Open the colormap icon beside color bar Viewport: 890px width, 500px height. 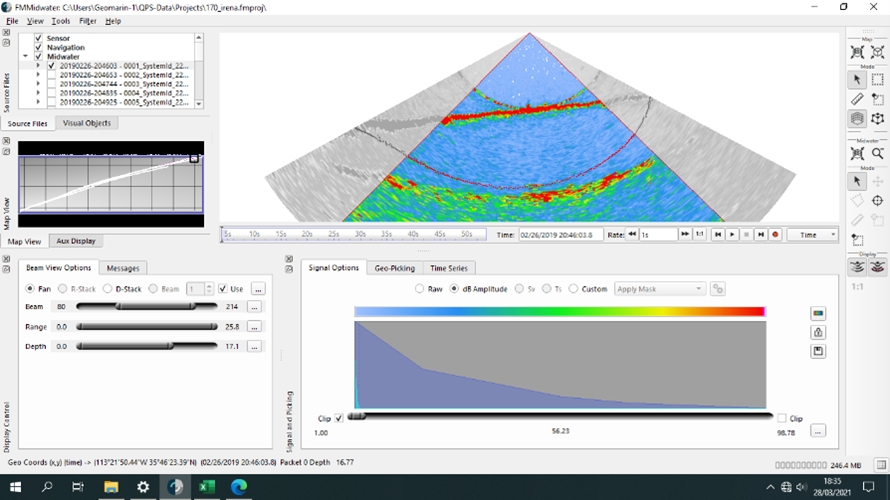(x=818, y=313)
